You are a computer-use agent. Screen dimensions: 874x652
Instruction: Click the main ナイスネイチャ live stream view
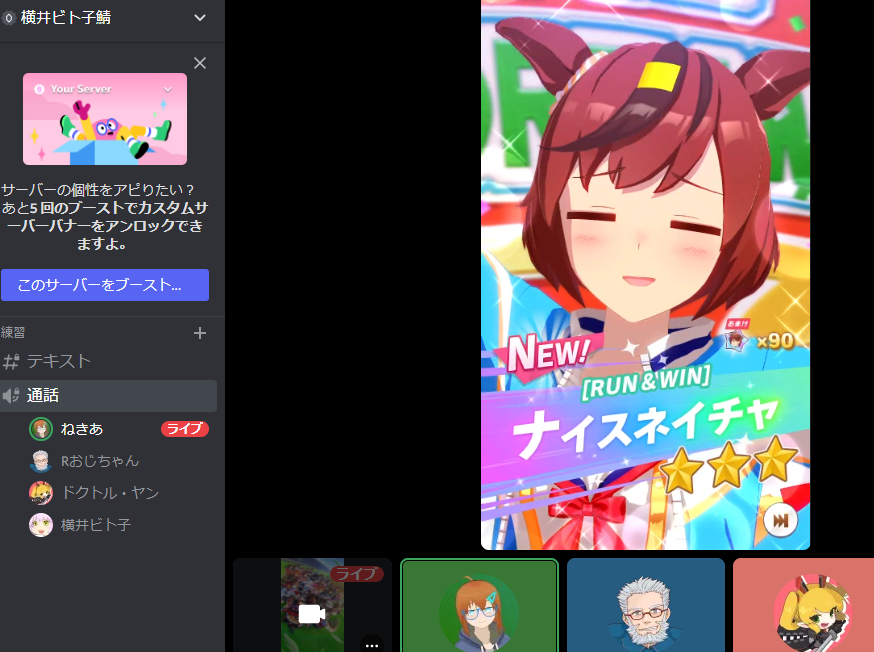point(645,275)
